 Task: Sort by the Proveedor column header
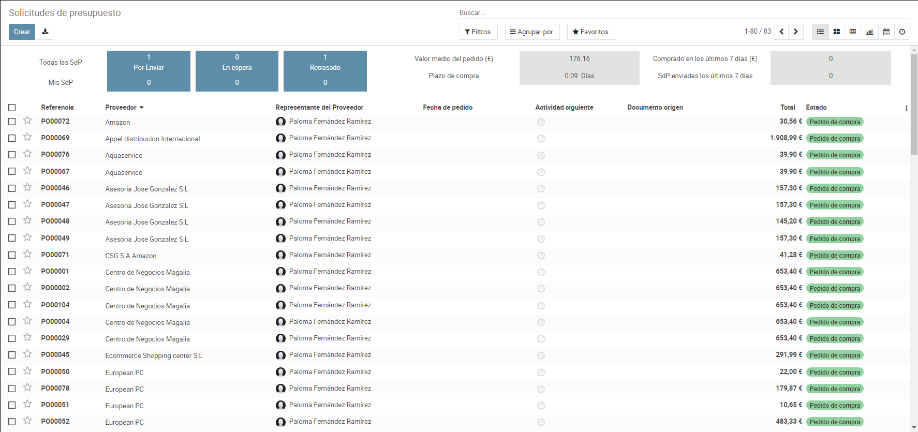click(124, 107)
